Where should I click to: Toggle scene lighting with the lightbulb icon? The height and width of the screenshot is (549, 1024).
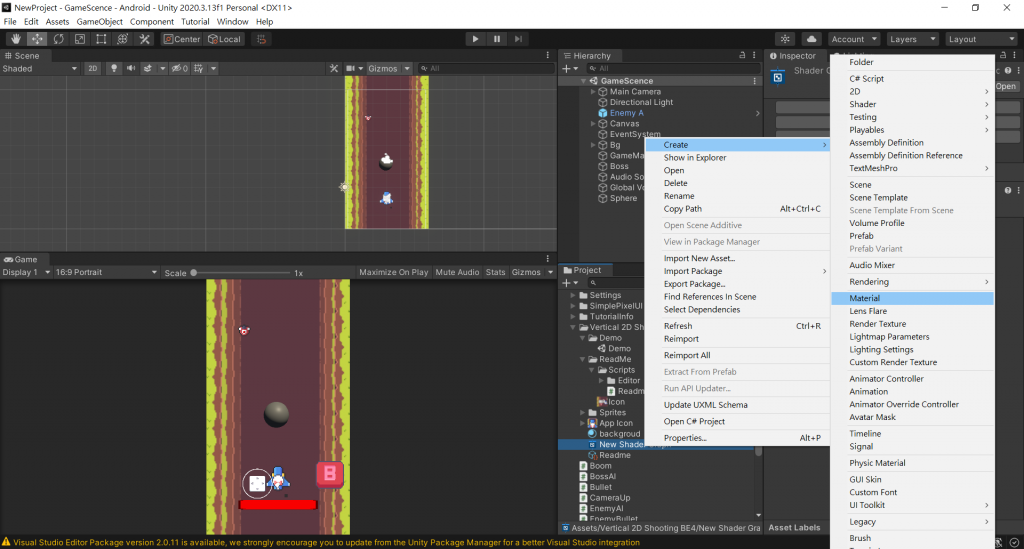click(x=114, y=69)
